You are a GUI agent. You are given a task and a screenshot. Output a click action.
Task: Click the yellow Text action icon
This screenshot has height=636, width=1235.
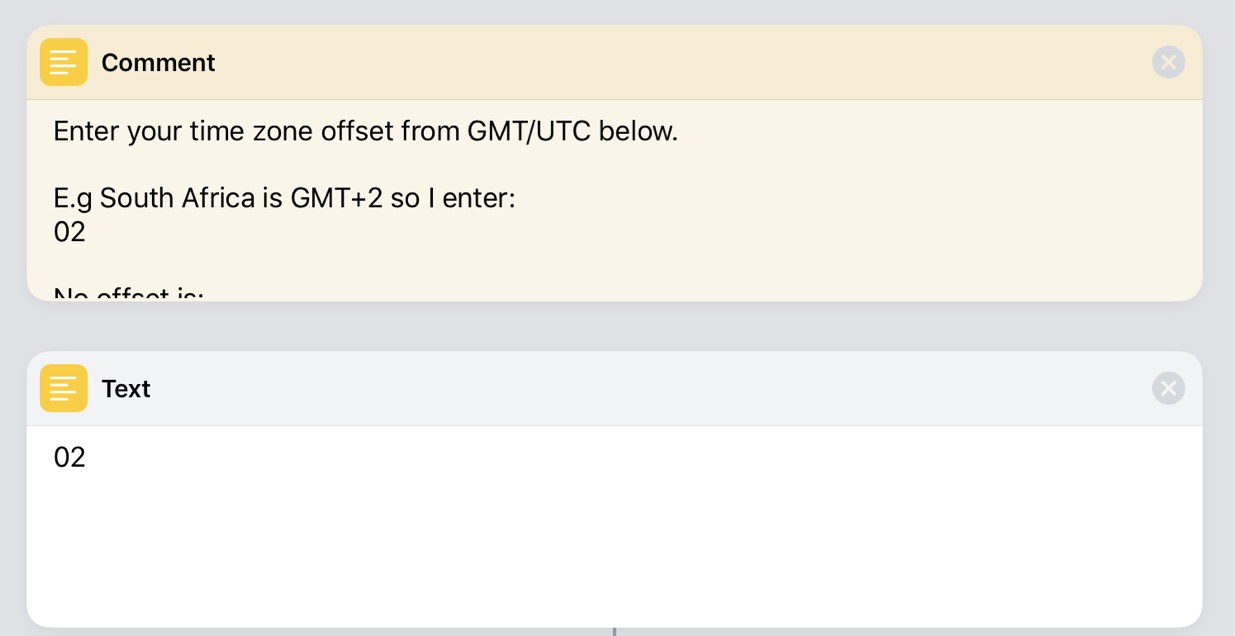click(x=63, y=388)
